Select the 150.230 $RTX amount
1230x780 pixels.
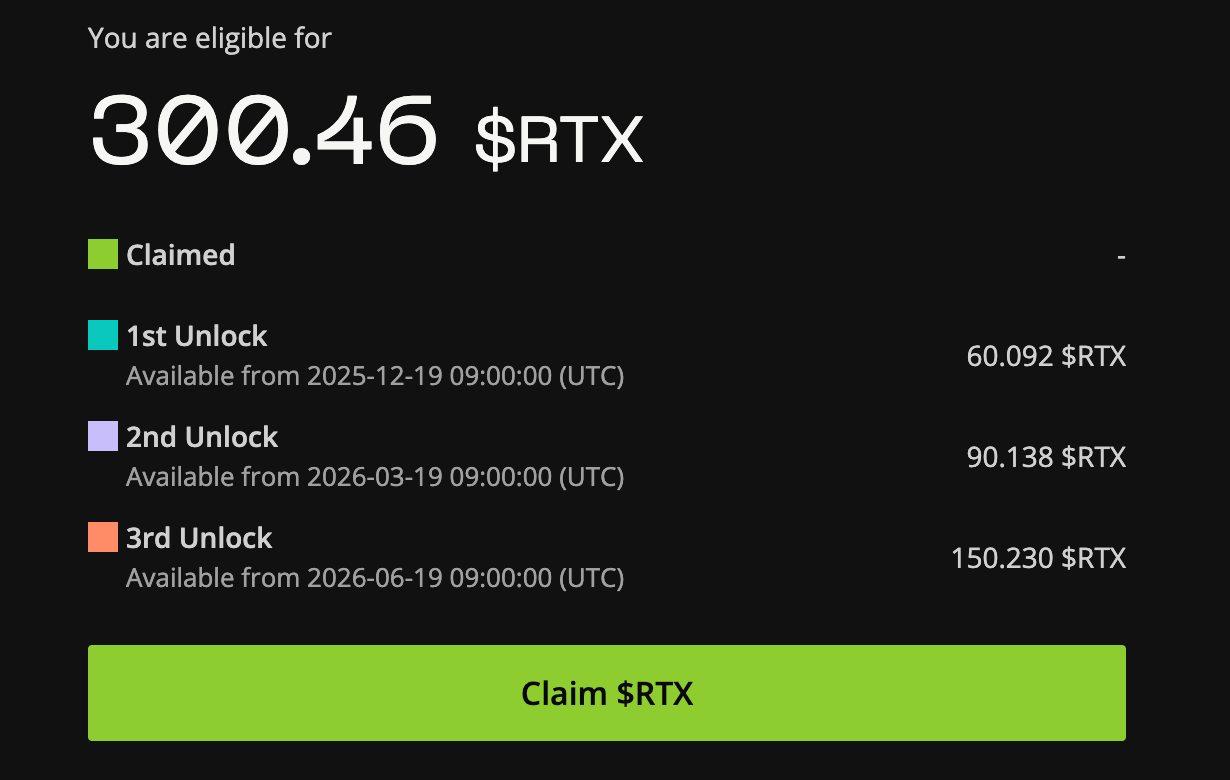coord(1038,558)
